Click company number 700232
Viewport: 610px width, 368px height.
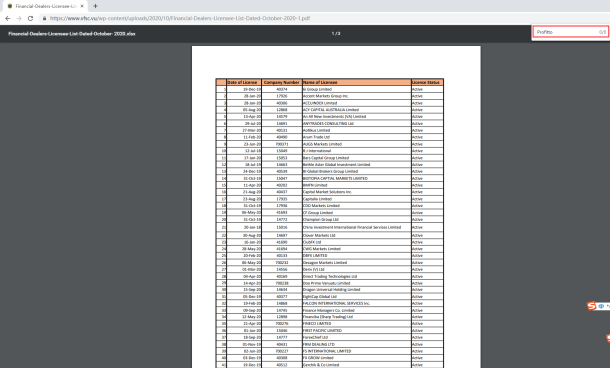[282, 263]
